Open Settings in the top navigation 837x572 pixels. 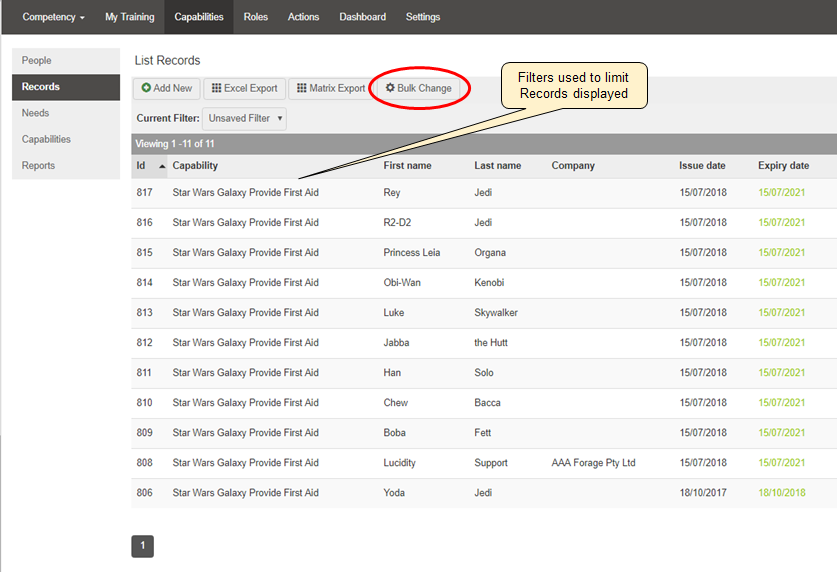[x=422, y=17]
